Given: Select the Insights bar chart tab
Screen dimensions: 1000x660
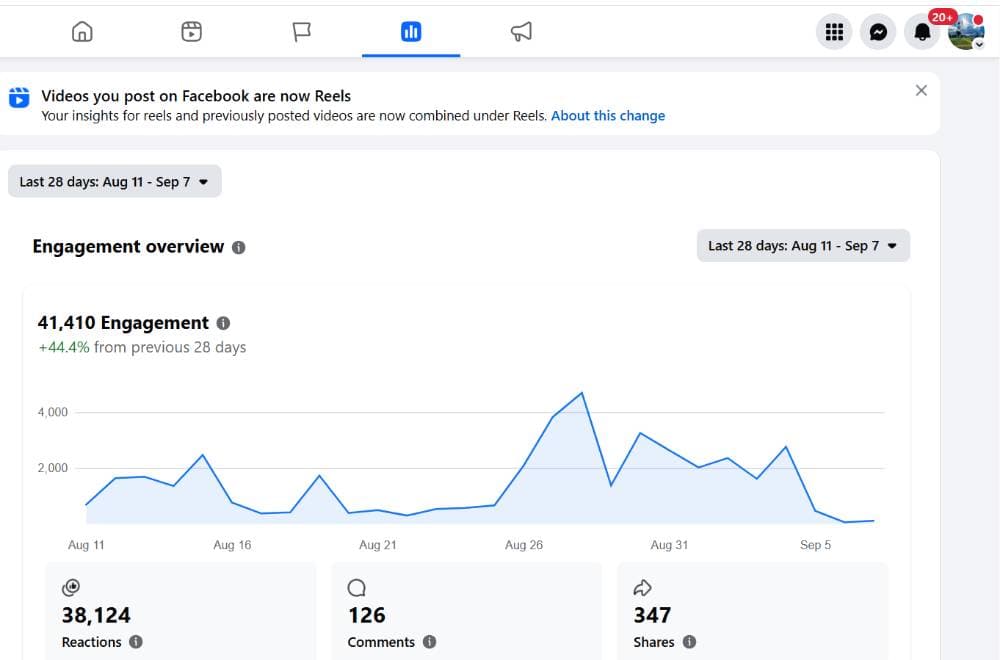Looking at the screenshot, I should pos(411,31).
